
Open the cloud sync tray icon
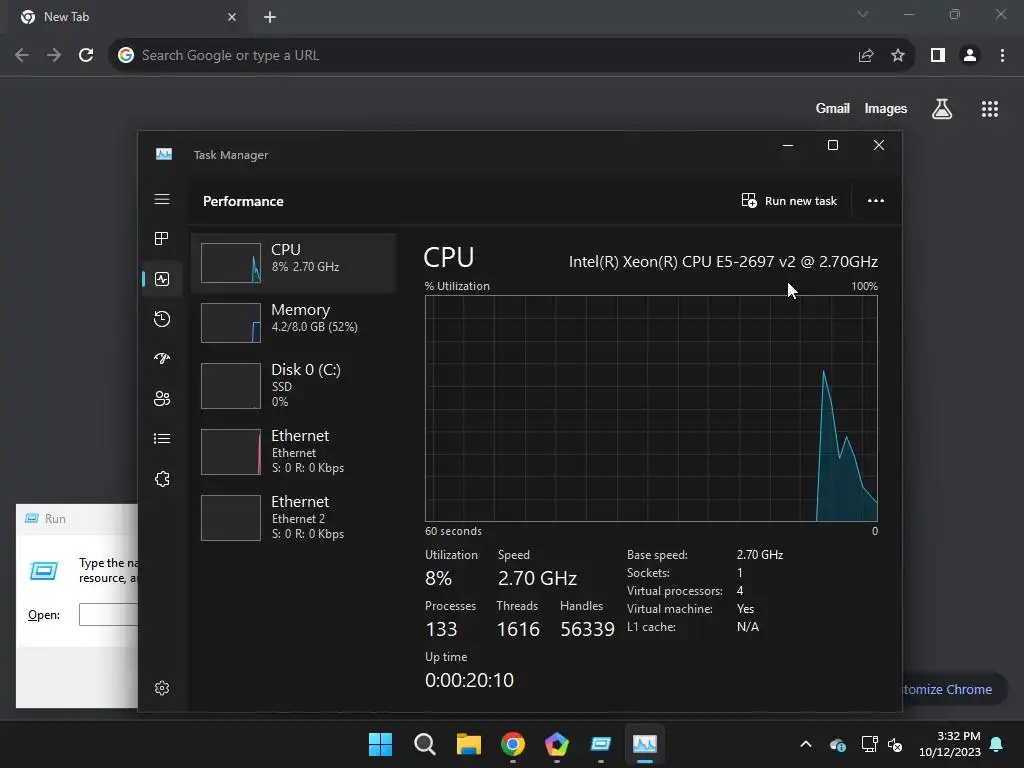coord(838,744)
